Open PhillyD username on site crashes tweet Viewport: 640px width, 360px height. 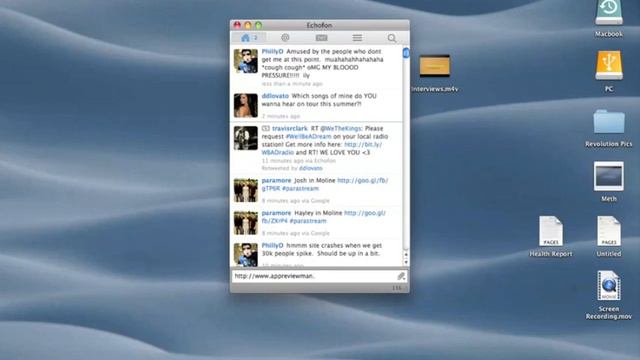pos(272,245)
